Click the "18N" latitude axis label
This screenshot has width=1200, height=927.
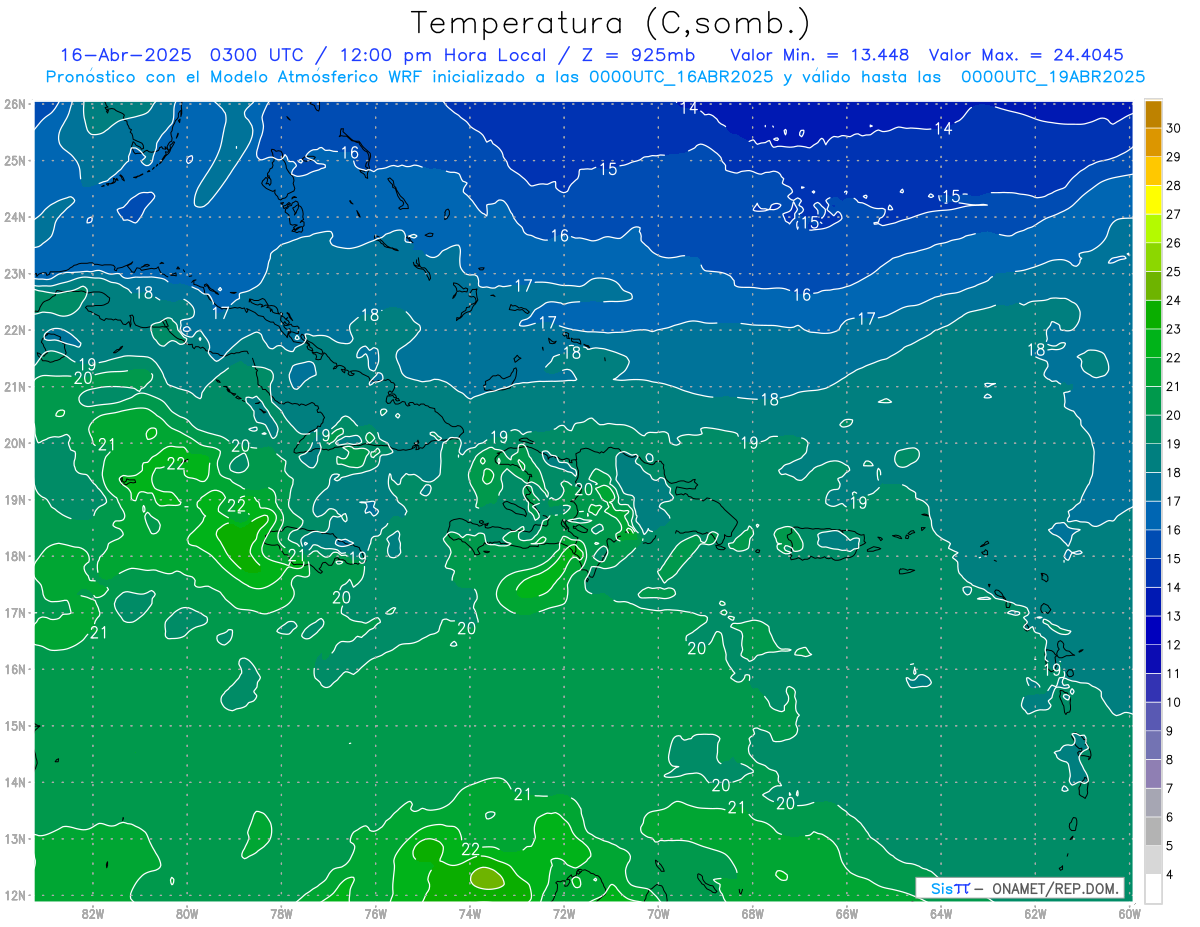(15, 556)
